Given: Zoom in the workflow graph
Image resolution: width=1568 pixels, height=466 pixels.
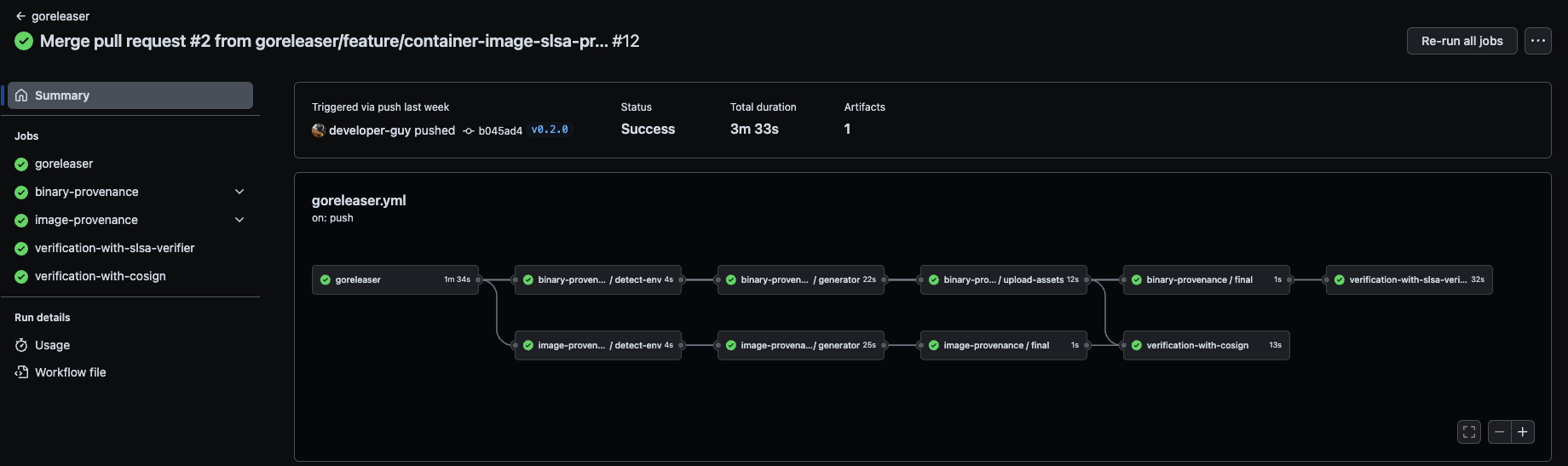Looking at the screenshot, I should click(1523, 432).
